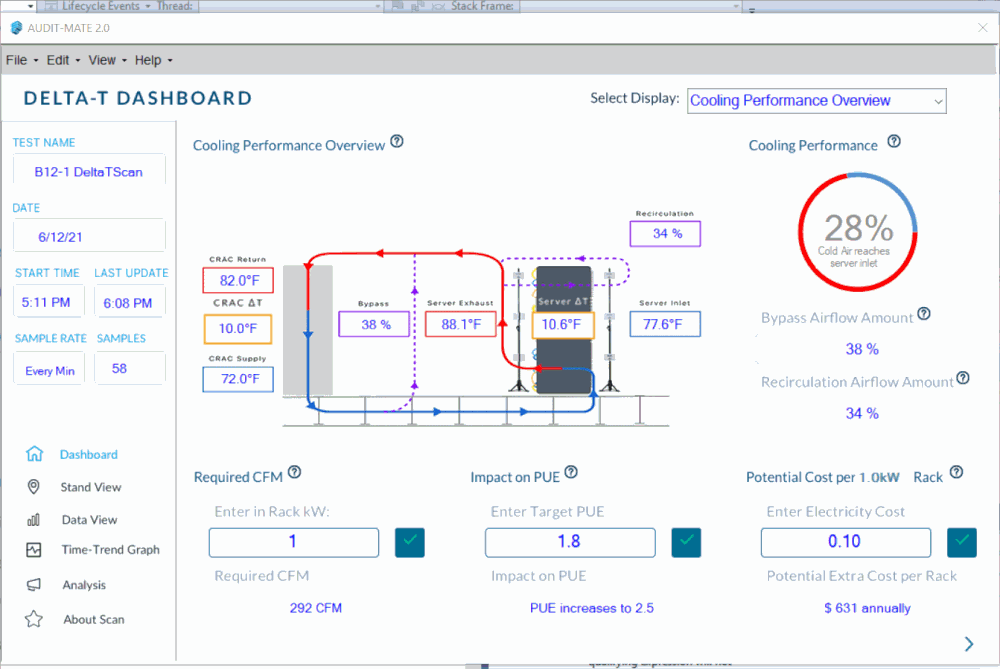Open the File menu

point(20,60)
